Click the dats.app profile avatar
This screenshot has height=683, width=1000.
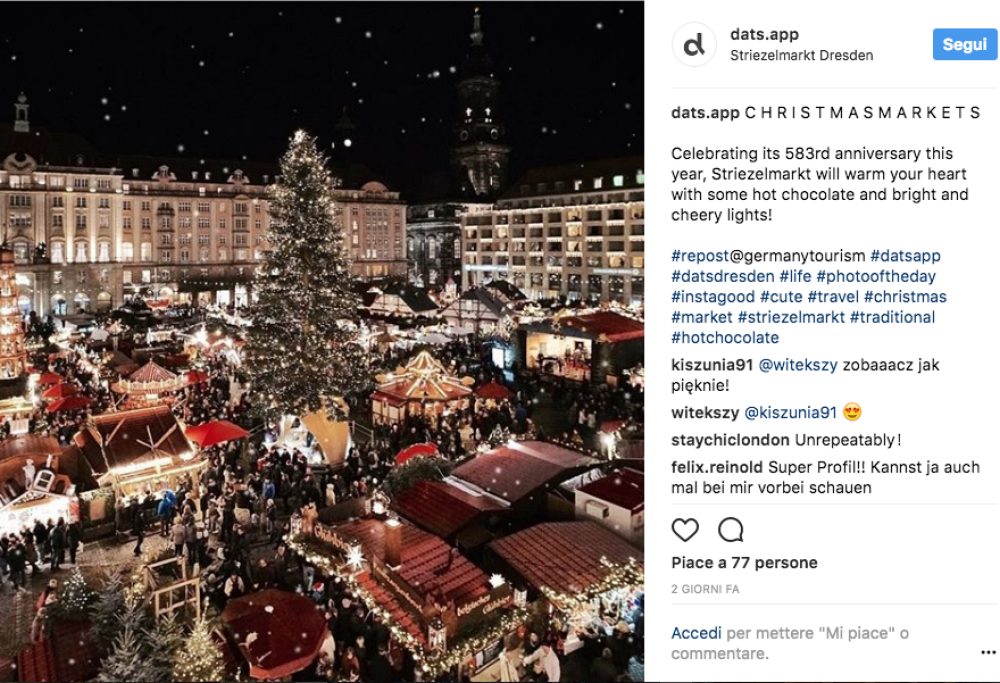click(694, 44)
